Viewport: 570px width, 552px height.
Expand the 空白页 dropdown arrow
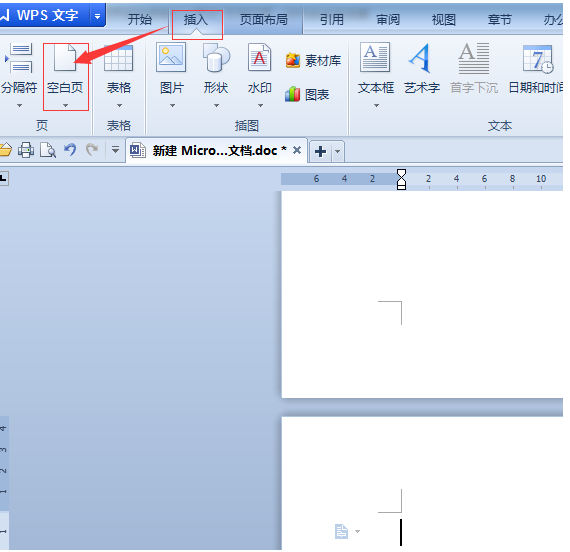click(x=65, y=105)
